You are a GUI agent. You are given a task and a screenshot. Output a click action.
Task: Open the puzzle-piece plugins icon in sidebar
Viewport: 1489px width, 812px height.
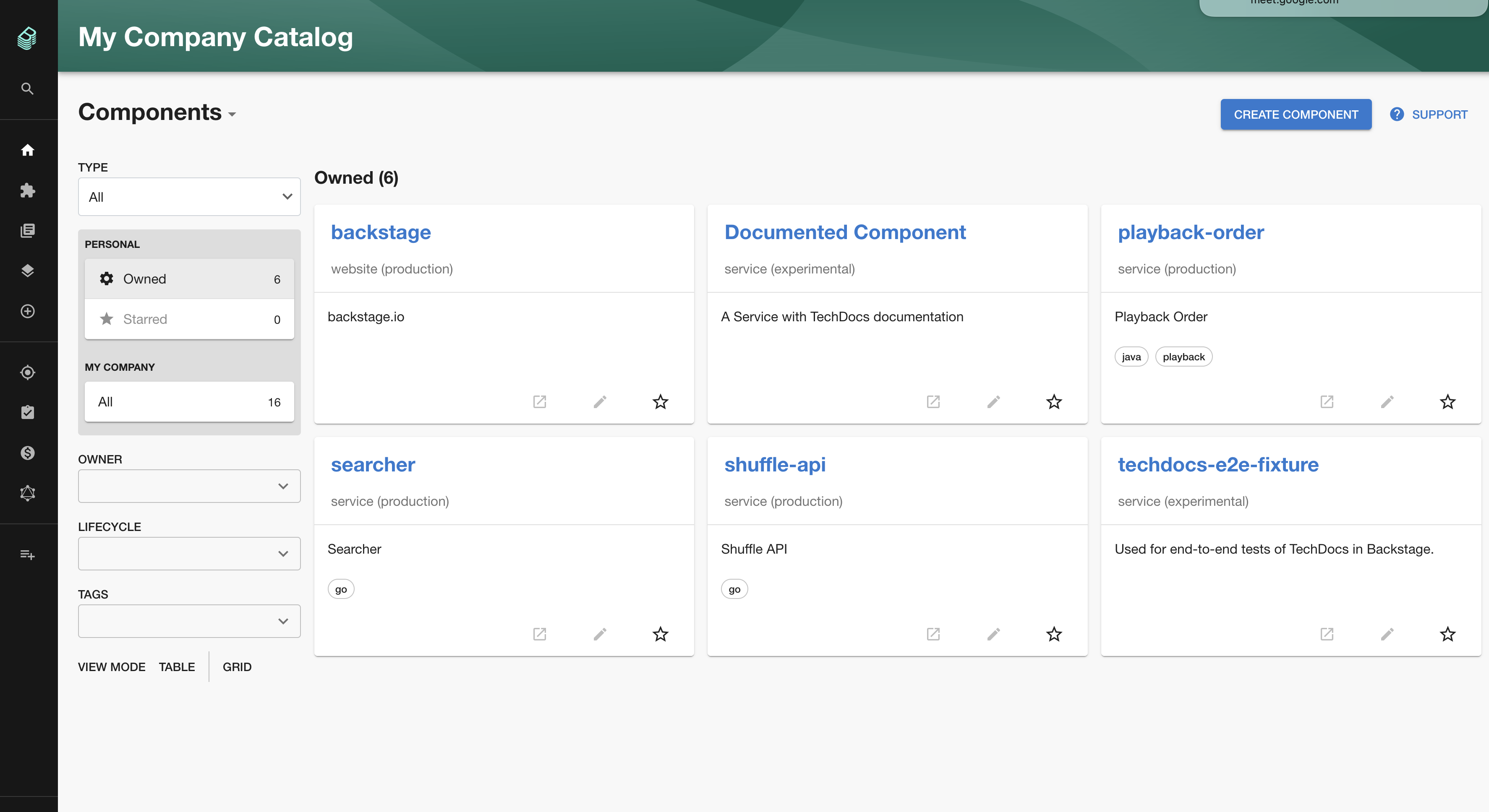pyautogui.click(x=27, y=190)
